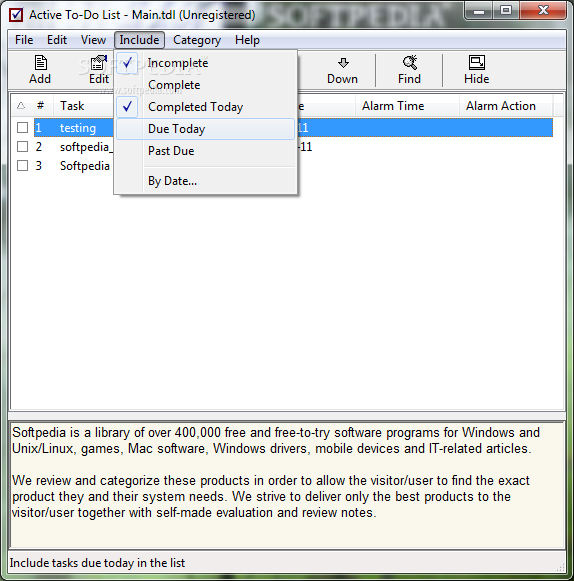Viewport: 574px width, 581px height.
Task: Open By Date... filter option
Action: click(x=206, y=181)
